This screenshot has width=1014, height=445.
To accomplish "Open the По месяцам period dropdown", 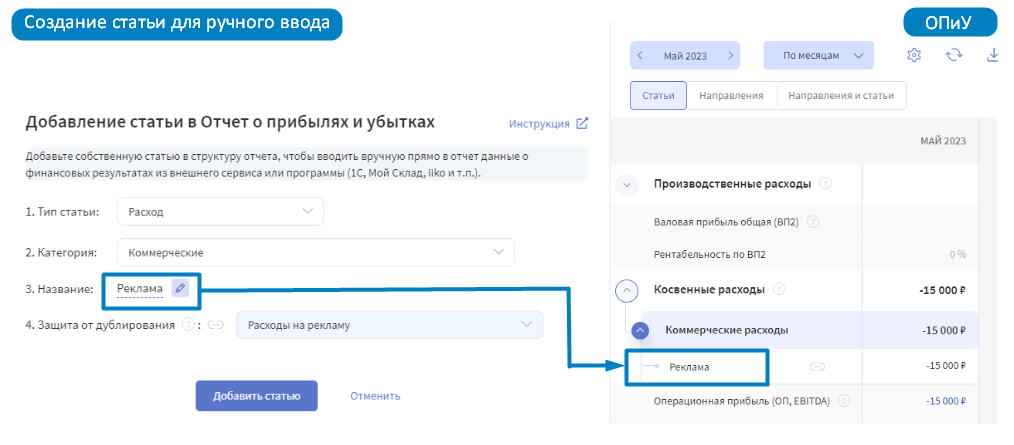I will click(819, 56).
